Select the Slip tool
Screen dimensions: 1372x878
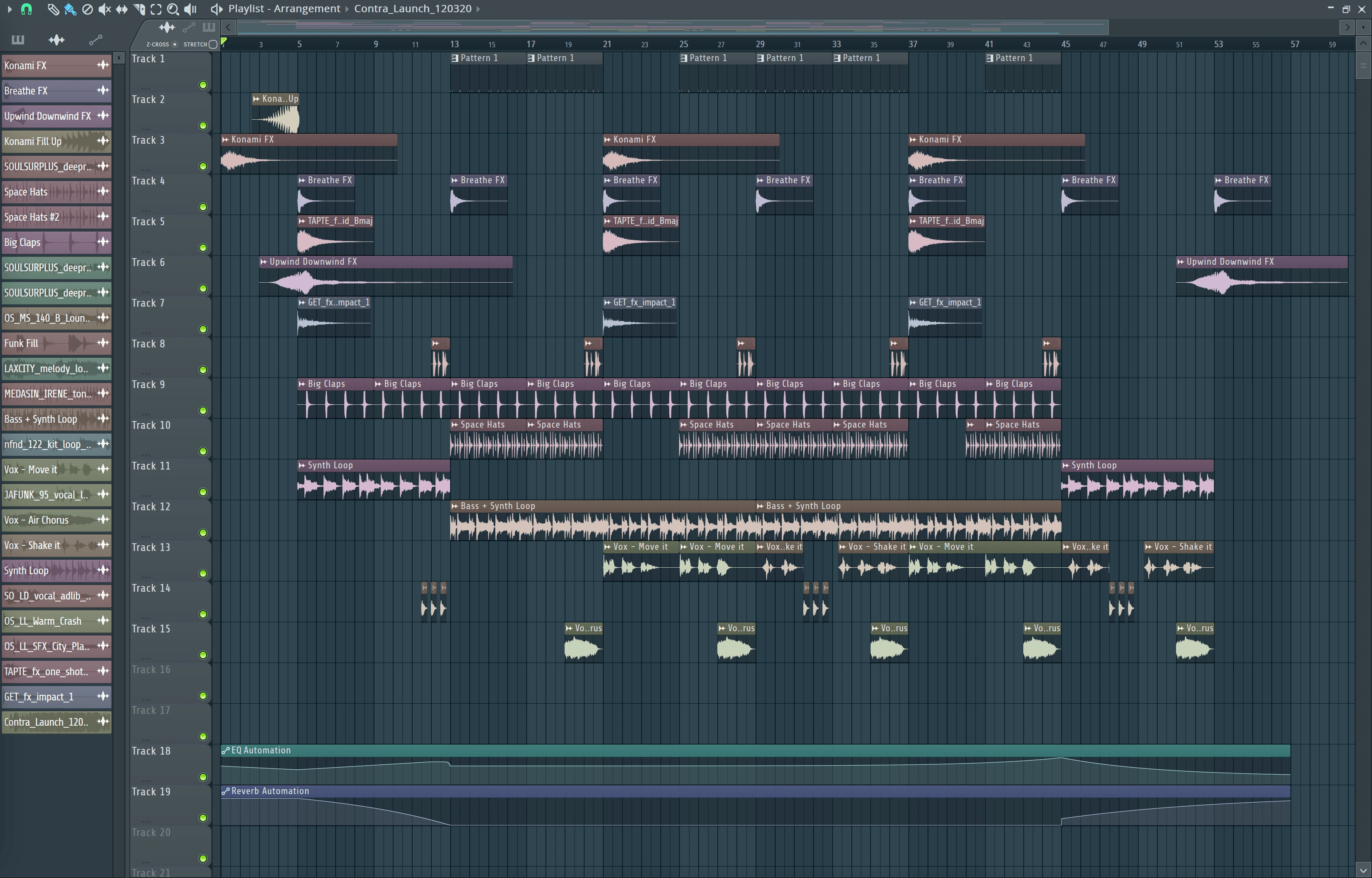pyautogui.click(x=121, y=9)
